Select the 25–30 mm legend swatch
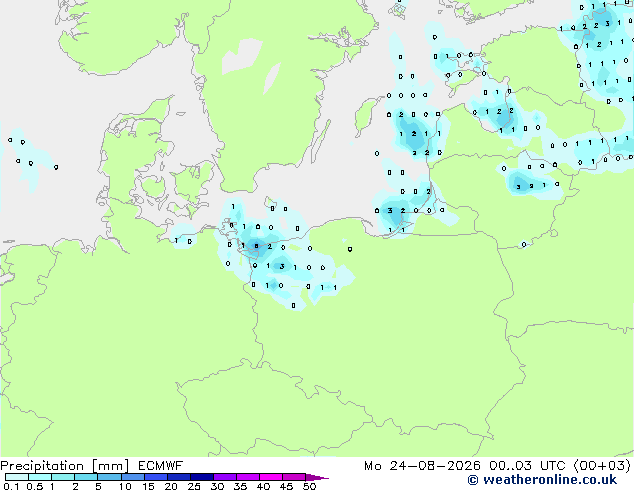Viewport: 634px width, 490px height. click(201, 477)
